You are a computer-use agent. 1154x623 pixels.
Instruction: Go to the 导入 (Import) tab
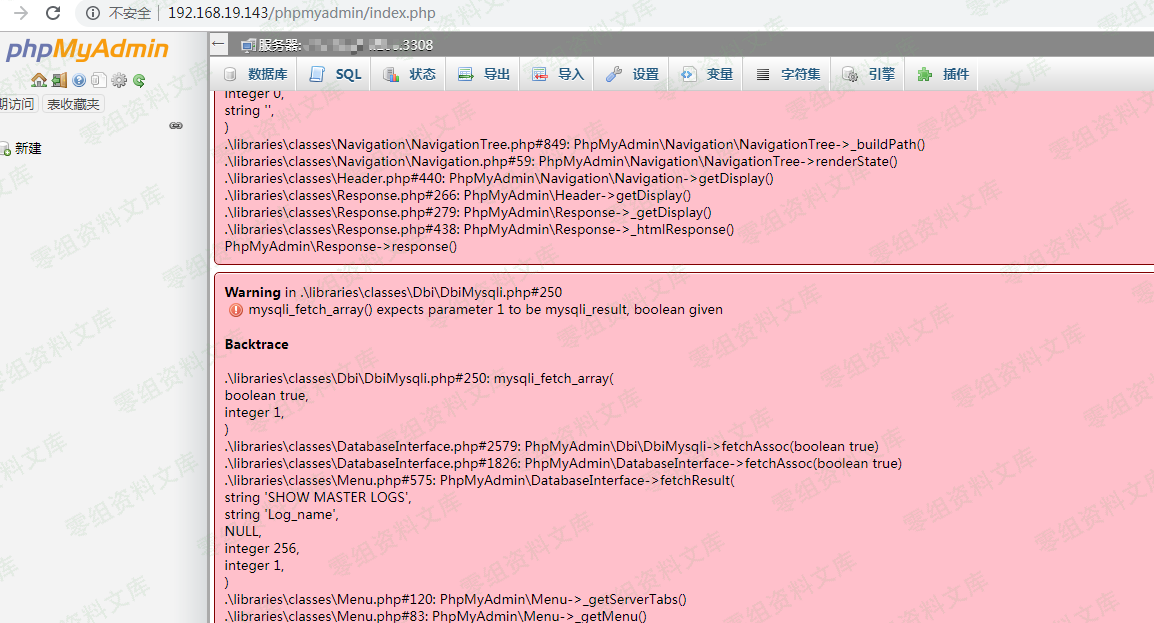point(558,74)
